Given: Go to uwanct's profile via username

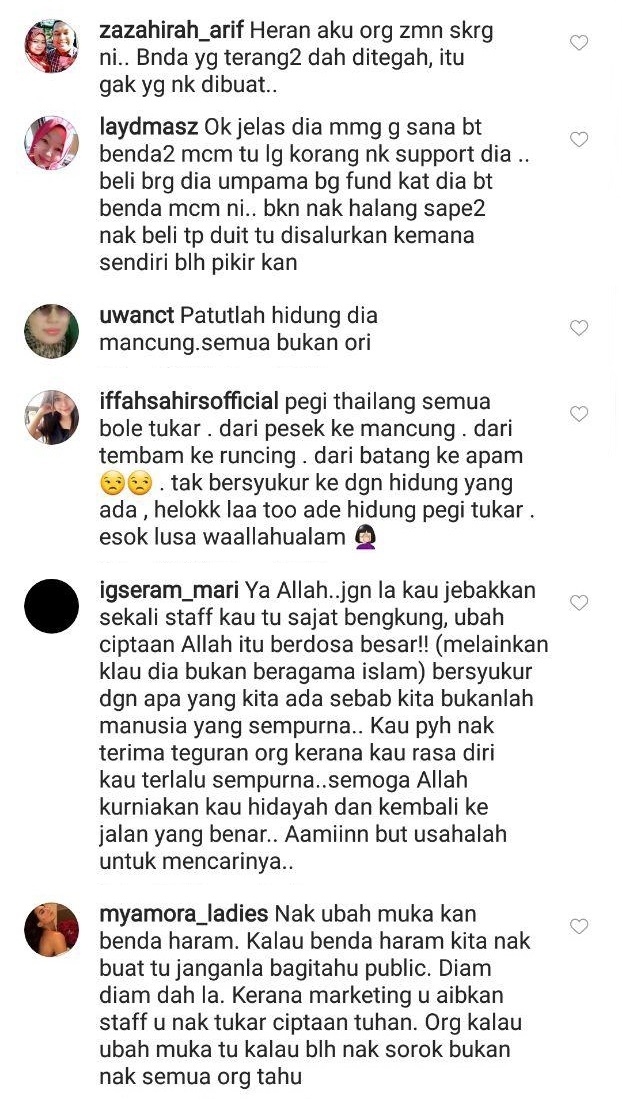Looking at the screenshot, I should coord(137,316).
